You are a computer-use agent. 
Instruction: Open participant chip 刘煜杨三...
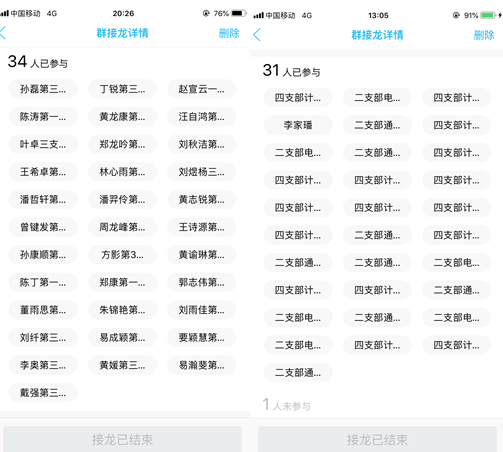pos(202,172)
